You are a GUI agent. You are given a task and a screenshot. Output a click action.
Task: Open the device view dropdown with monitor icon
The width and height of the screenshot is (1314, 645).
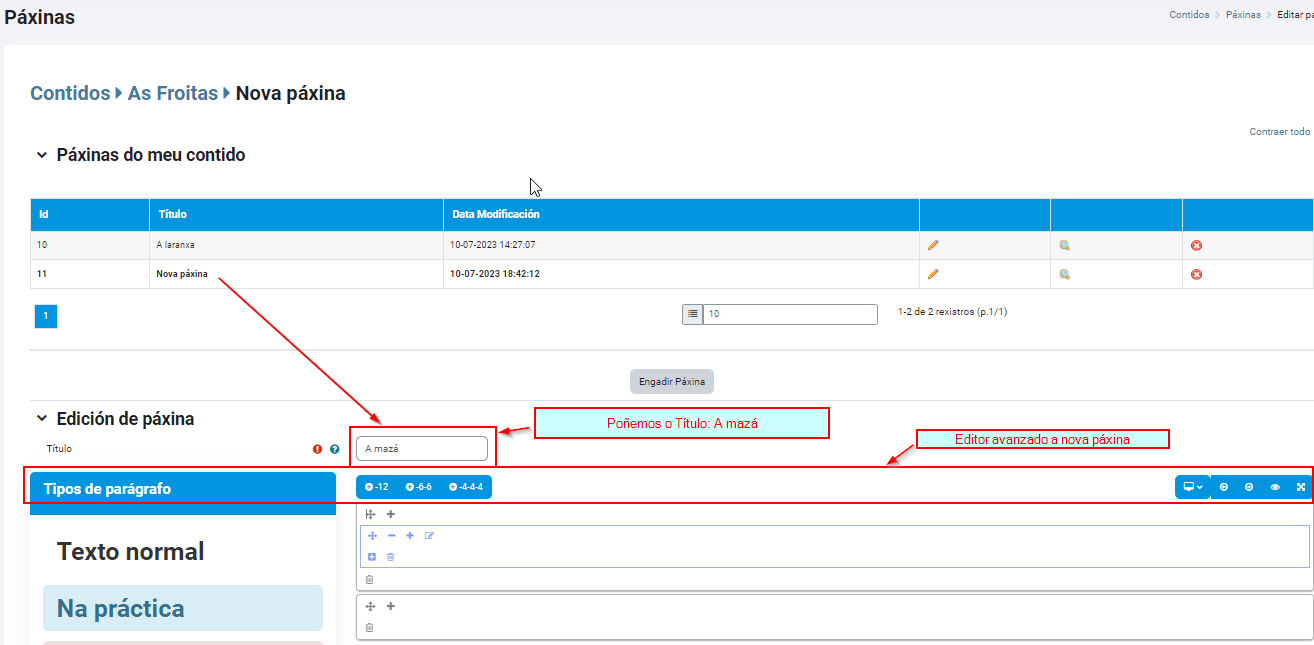coord(1192,487)
